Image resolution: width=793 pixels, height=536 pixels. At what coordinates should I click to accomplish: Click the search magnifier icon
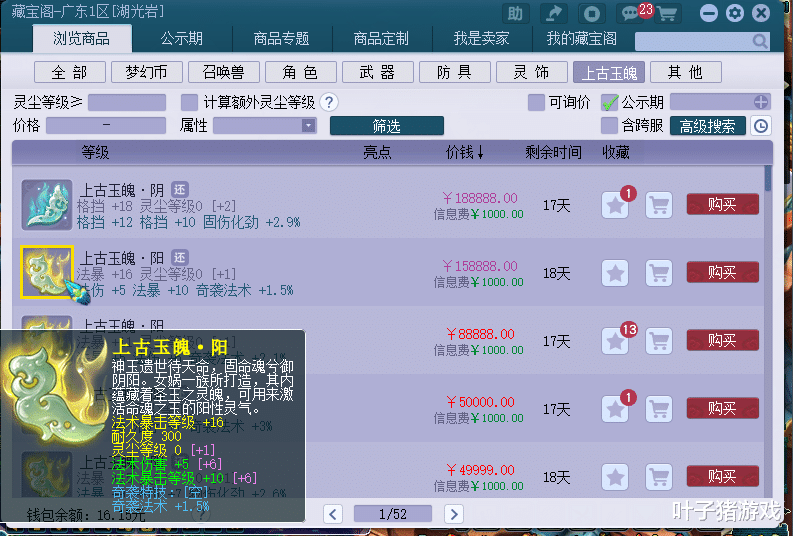(x=760, y=41)
